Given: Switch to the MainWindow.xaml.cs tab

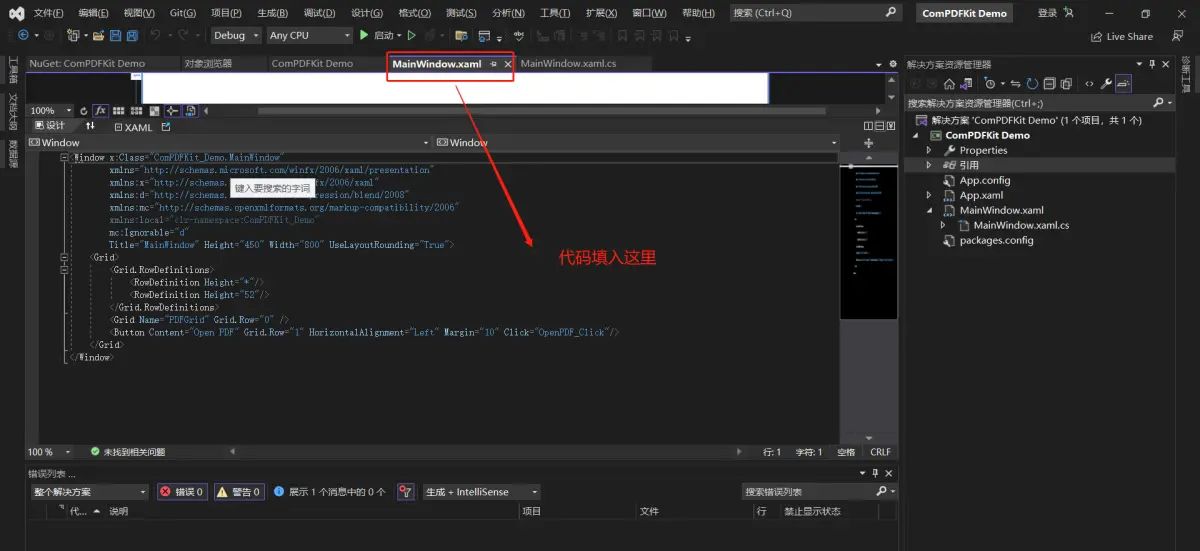Looking at the screenshot, I should pyautogui.click(x=568, y=64).
